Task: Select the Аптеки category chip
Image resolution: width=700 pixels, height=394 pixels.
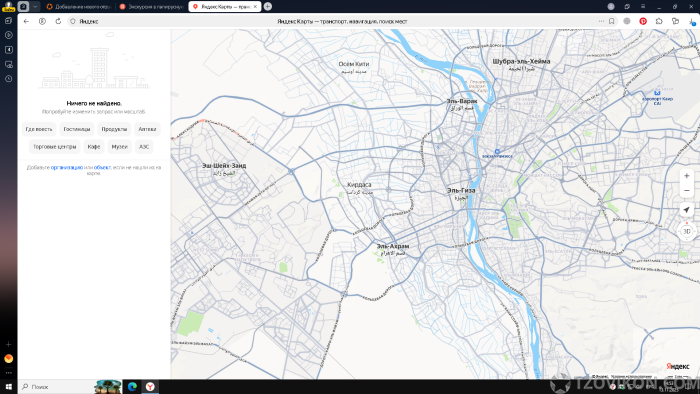Action: click(x=147, y=129)
